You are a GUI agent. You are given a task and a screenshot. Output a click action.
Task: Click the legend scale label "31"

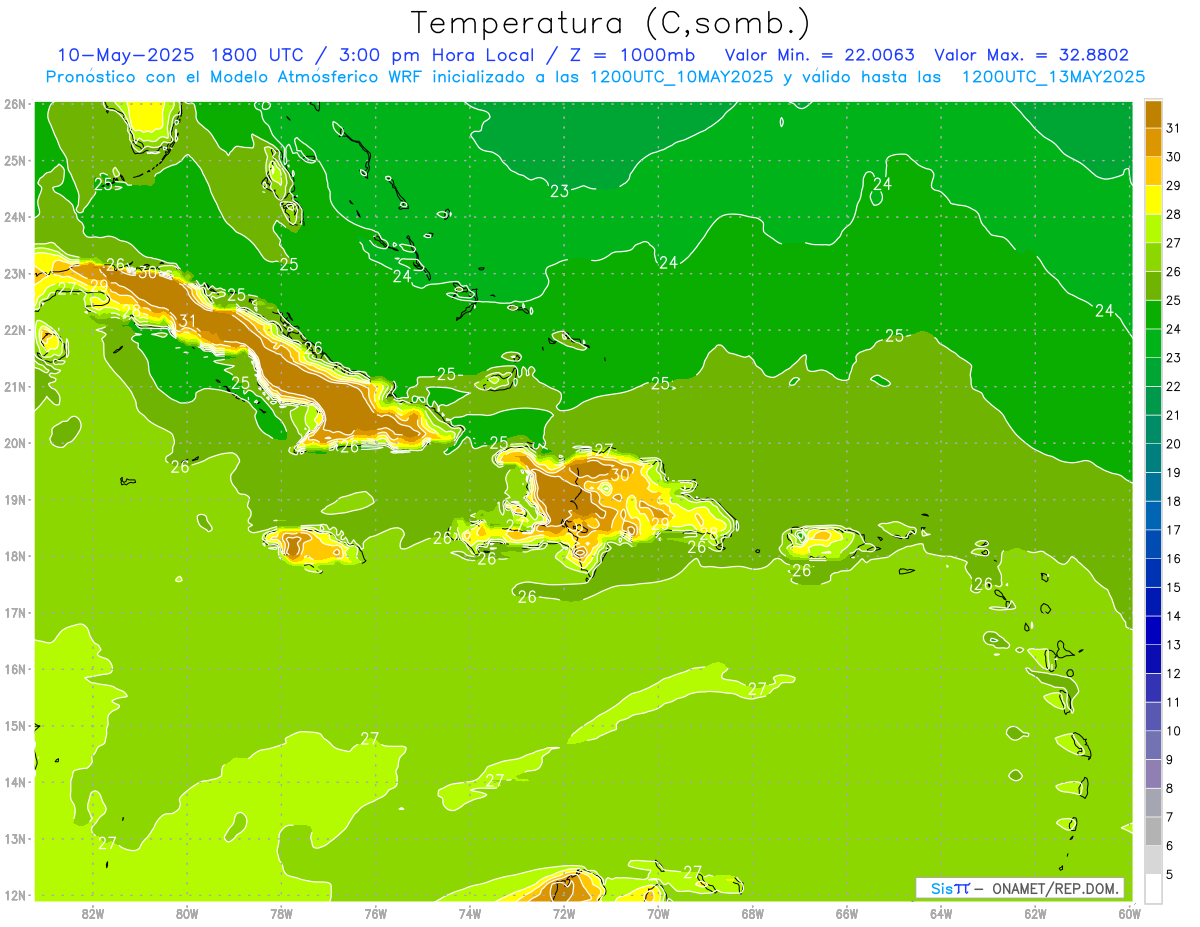[1173, 128]
